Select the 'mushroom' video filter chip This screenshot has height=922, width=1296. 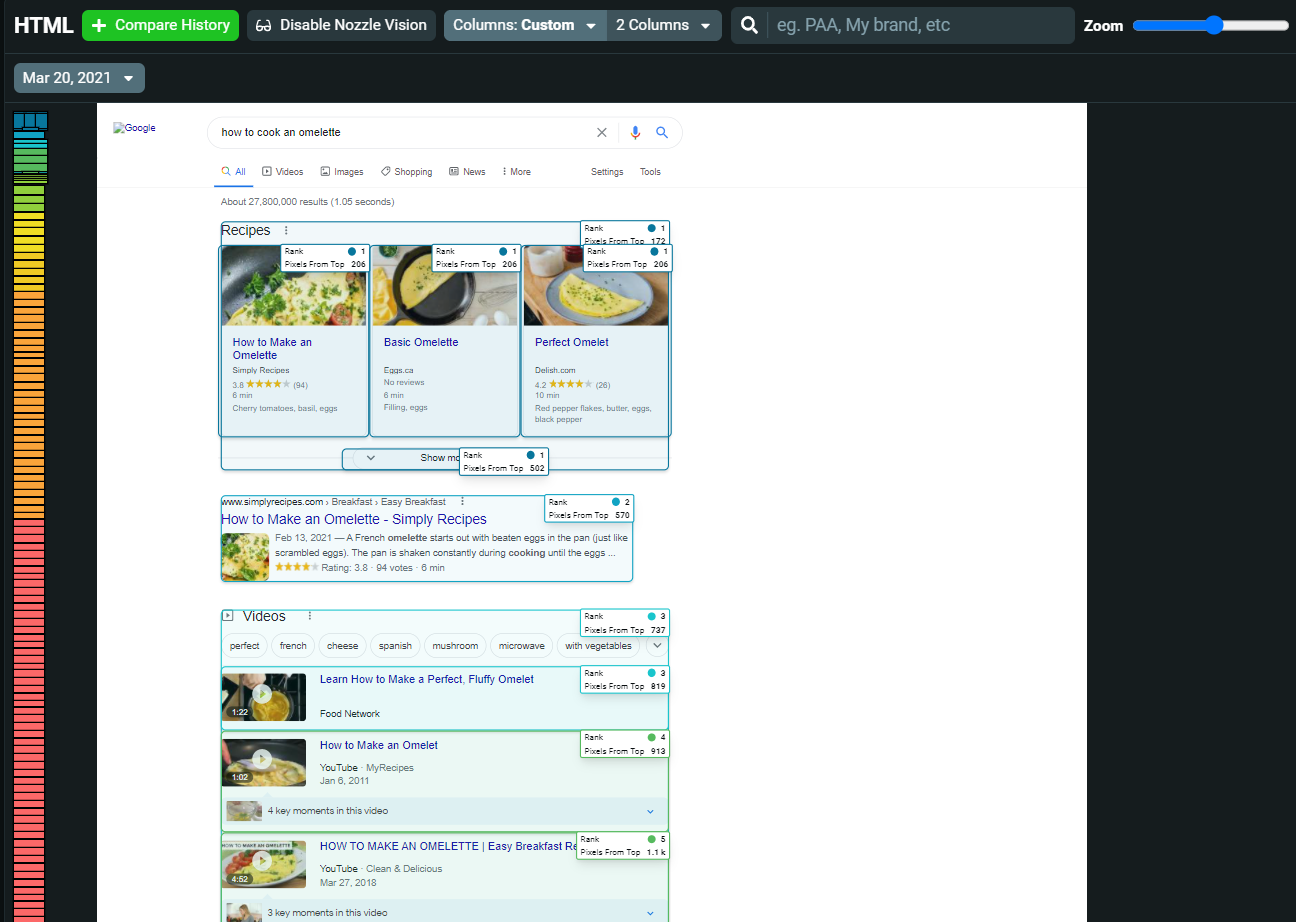point(455,646)
